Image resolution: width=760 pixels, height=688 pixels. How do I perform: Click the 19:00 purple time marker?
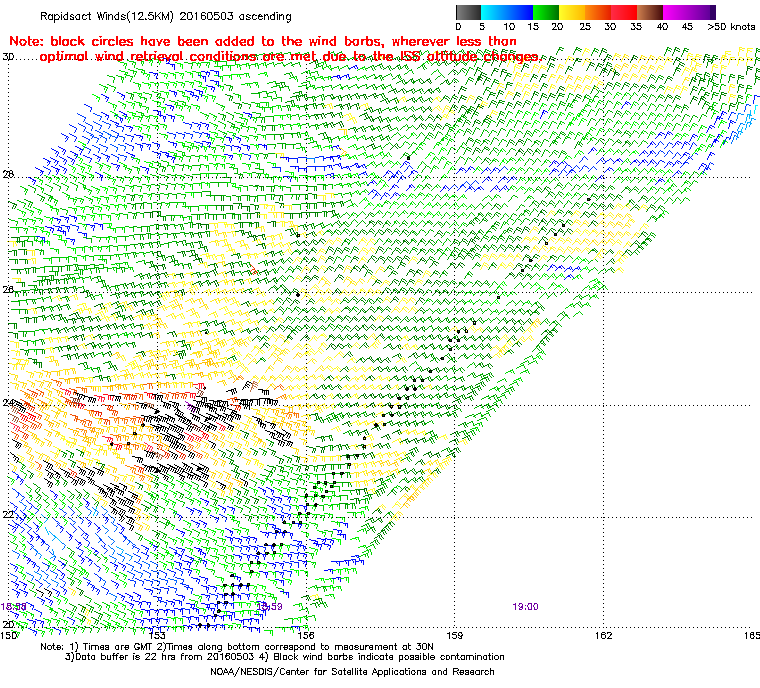[x=525, y=607]
